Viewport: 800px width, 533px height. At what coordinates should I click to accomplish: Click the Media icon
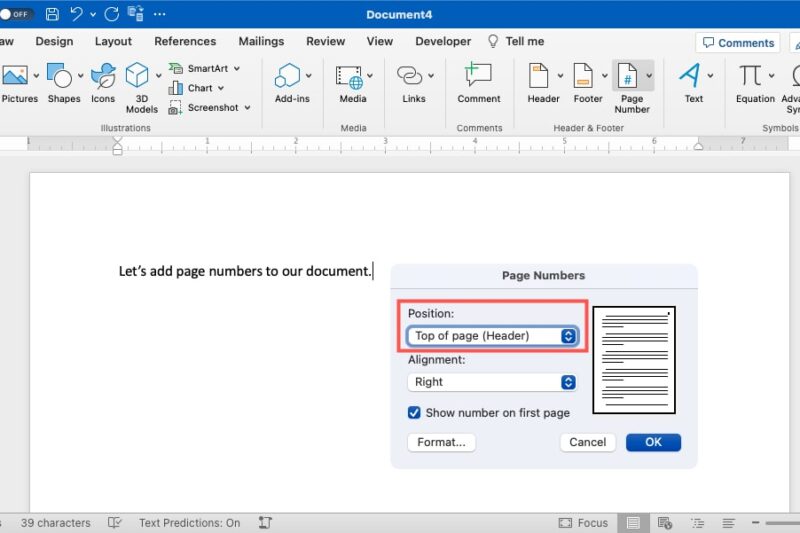[349, 77]
